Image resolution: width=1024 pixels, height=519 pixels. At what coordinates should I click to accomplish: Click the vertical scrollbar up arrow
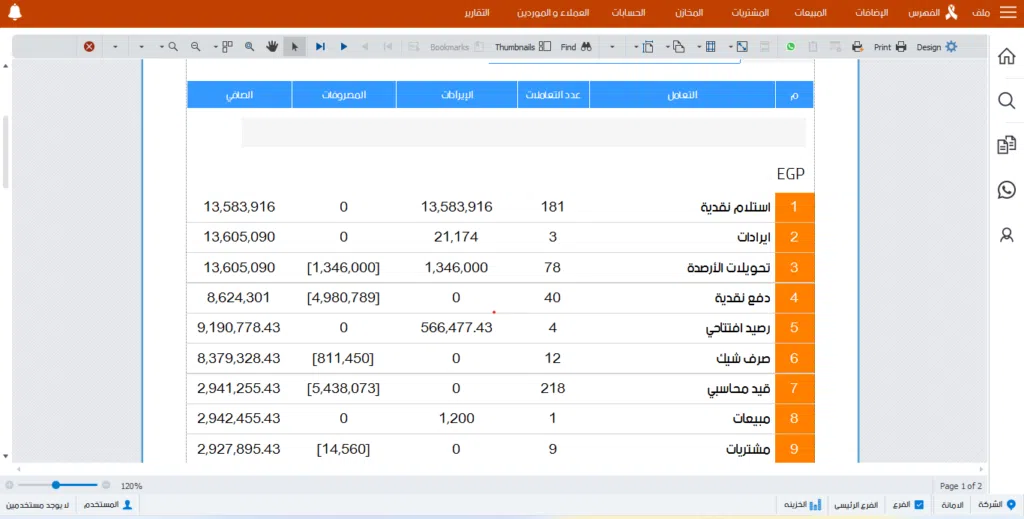click(6, 66)
